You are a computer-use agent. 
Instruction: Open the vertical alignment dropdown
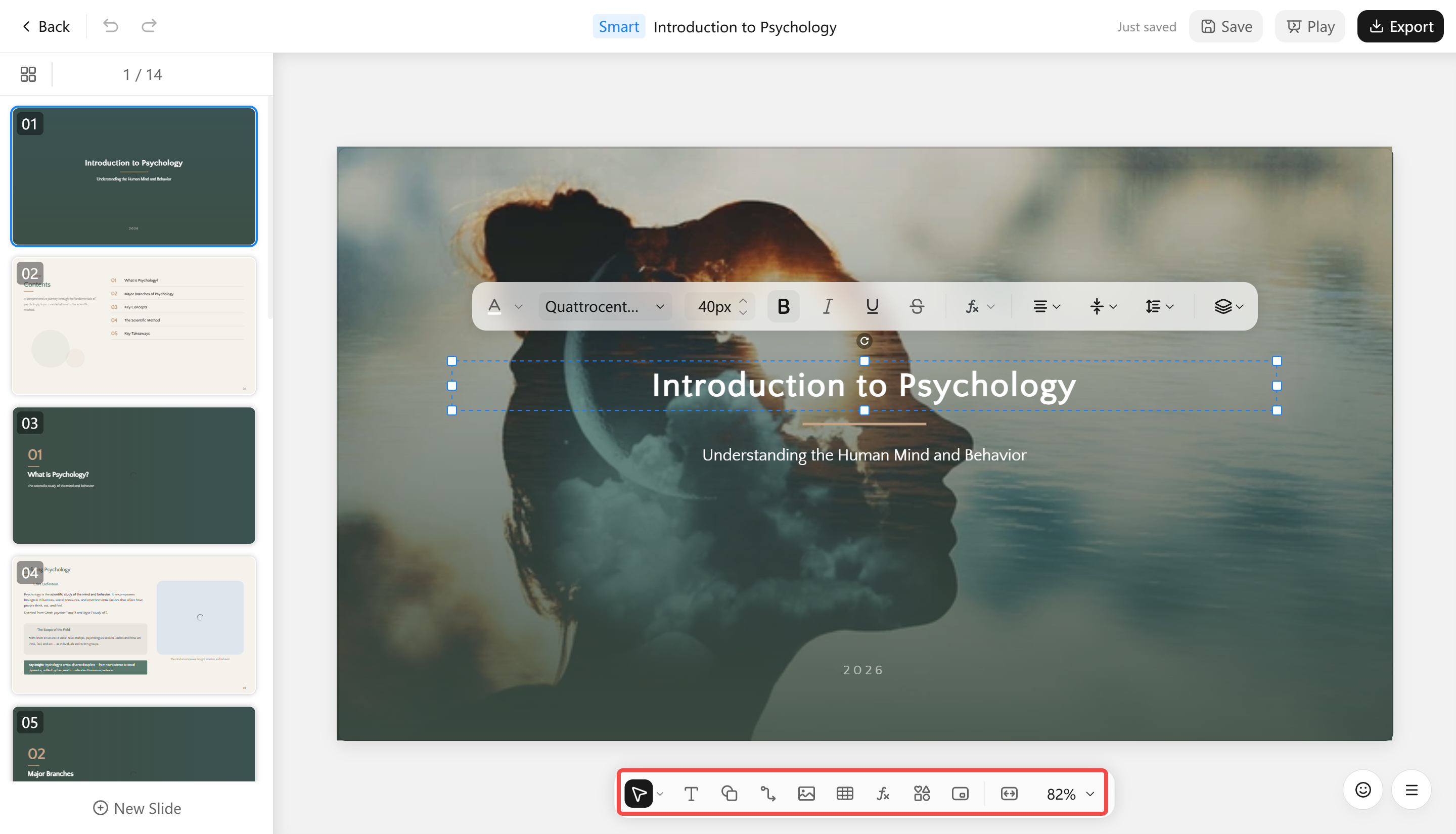(x=1103, y=306)
